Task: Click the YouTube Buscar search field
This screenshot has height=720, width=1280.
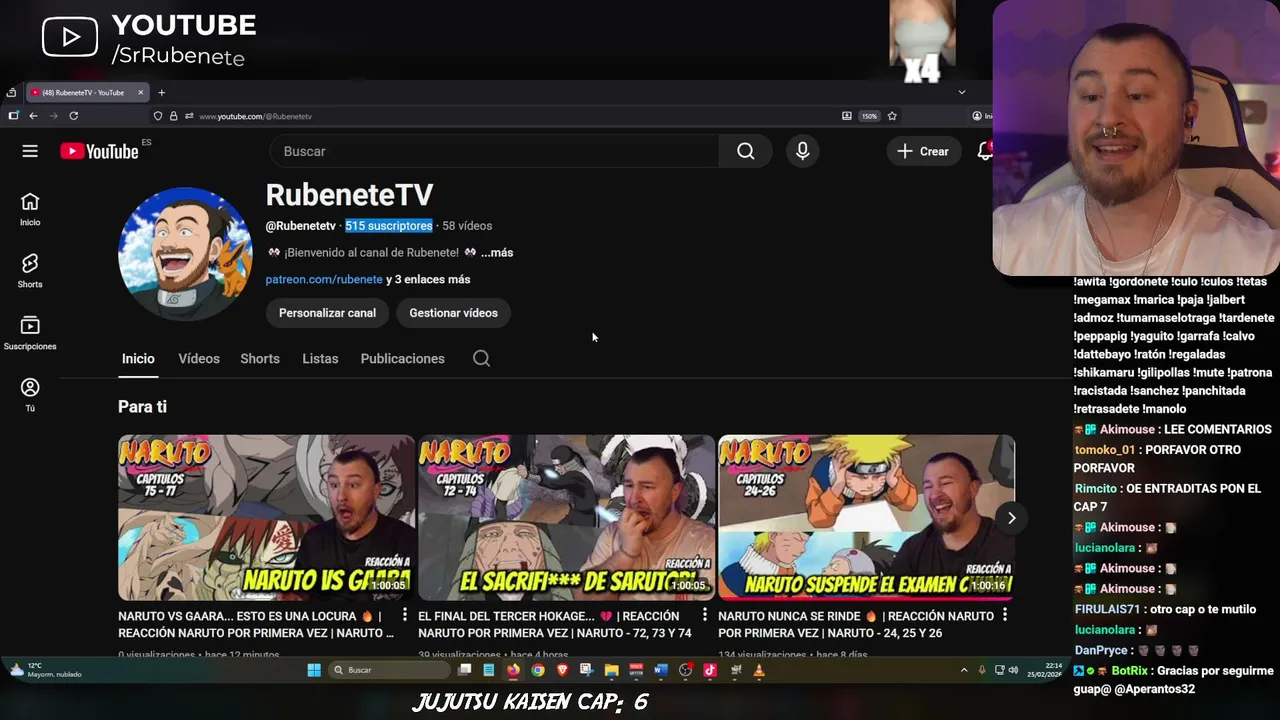Action: coord(494,151)
